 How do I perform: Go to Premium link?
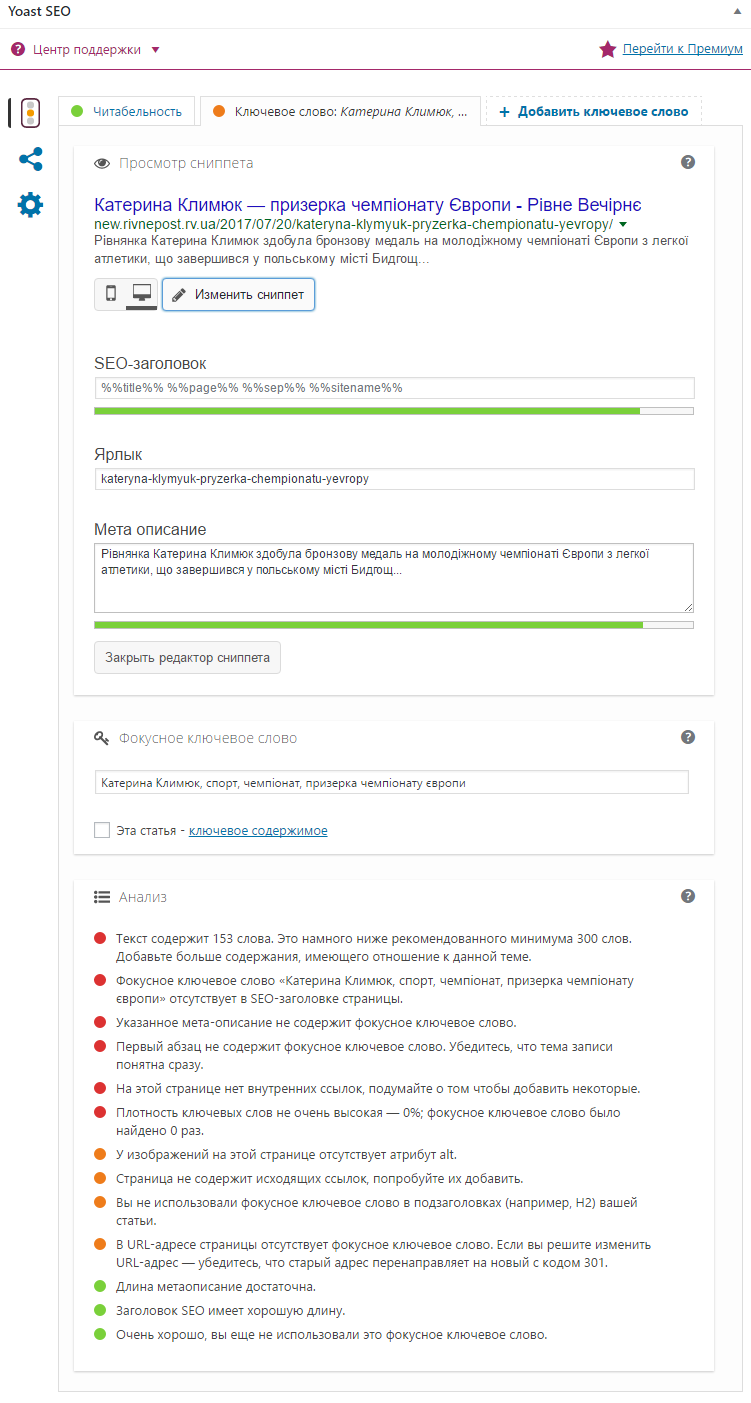682,48
